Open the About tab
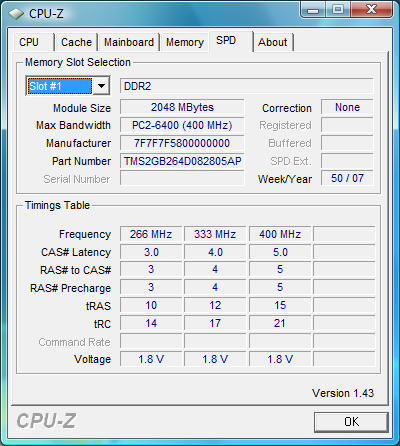400x446 pixels. (x=273, y=42)
